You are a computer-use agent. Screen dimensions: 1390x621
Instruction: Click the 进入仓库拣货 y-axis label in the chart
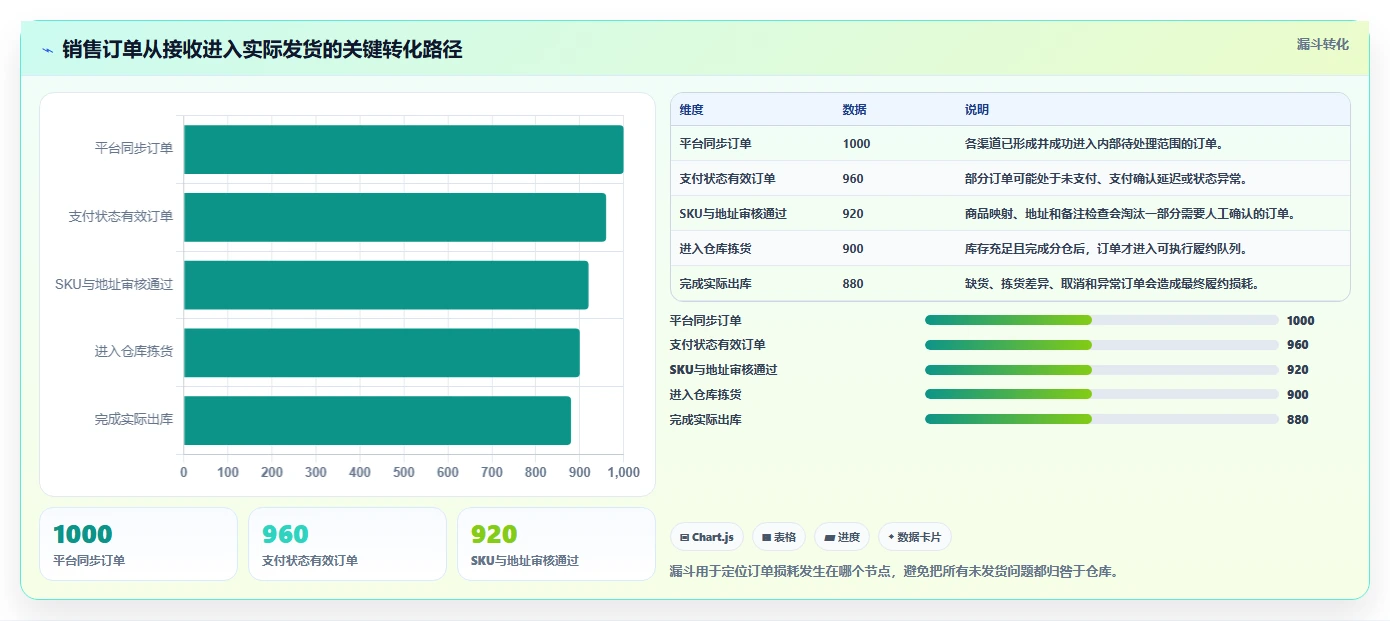(134, 352)
